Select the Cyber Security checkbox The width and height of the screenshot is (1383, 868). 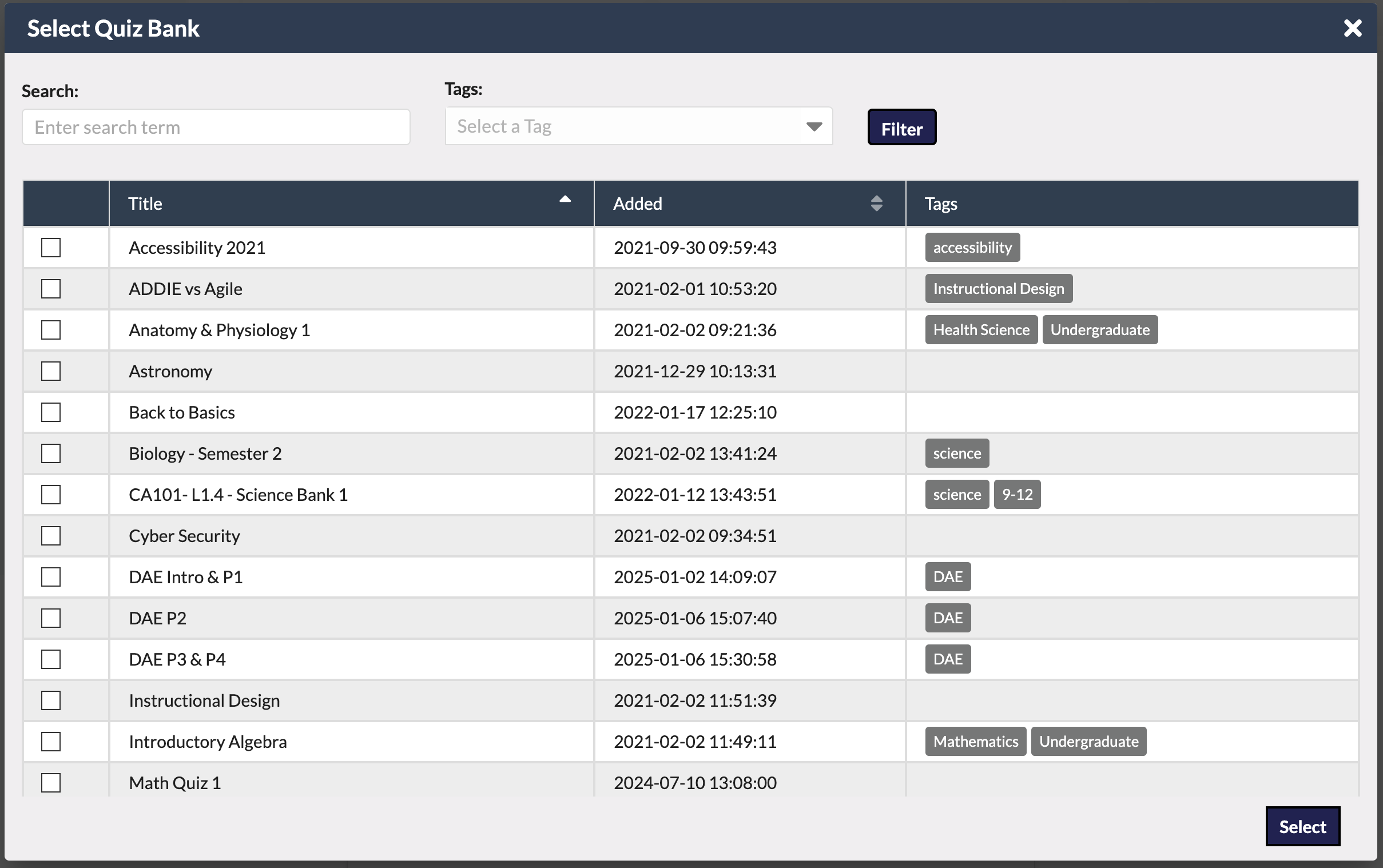[51, 536]
